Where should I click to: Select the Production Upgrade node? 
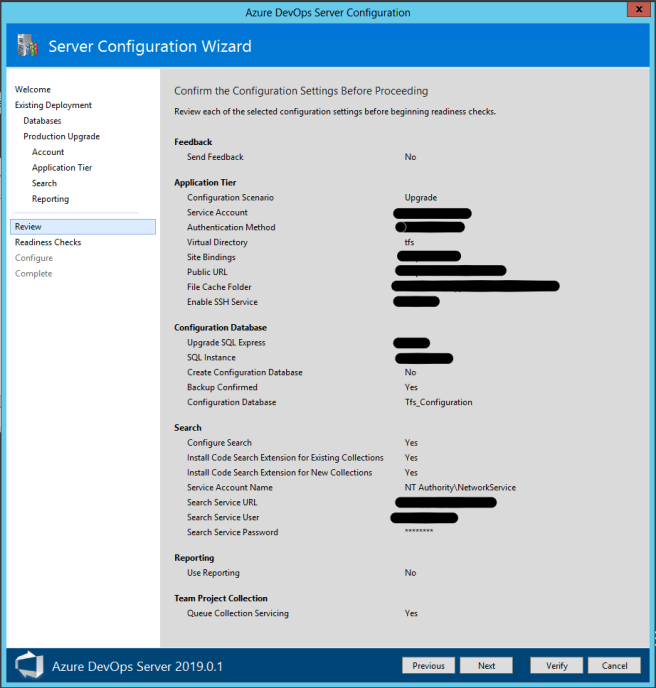(x=61, y=136)
